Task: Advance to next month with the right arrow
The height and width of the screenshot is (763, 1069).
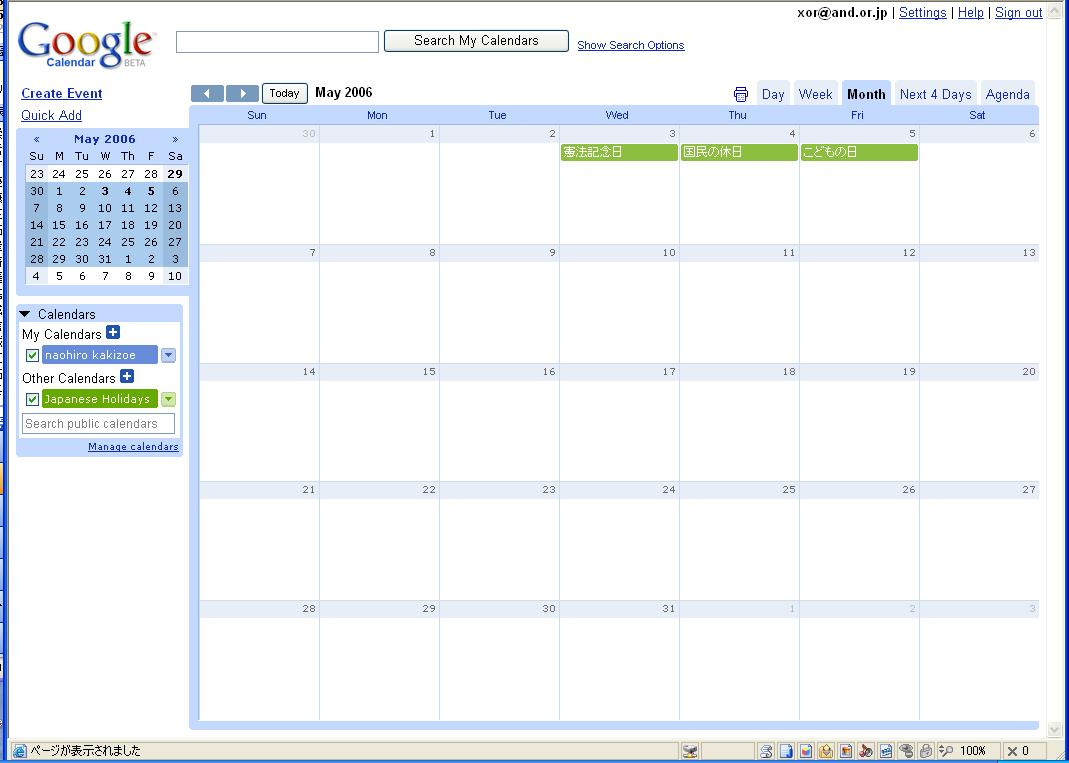Action: tap(242, 93)
